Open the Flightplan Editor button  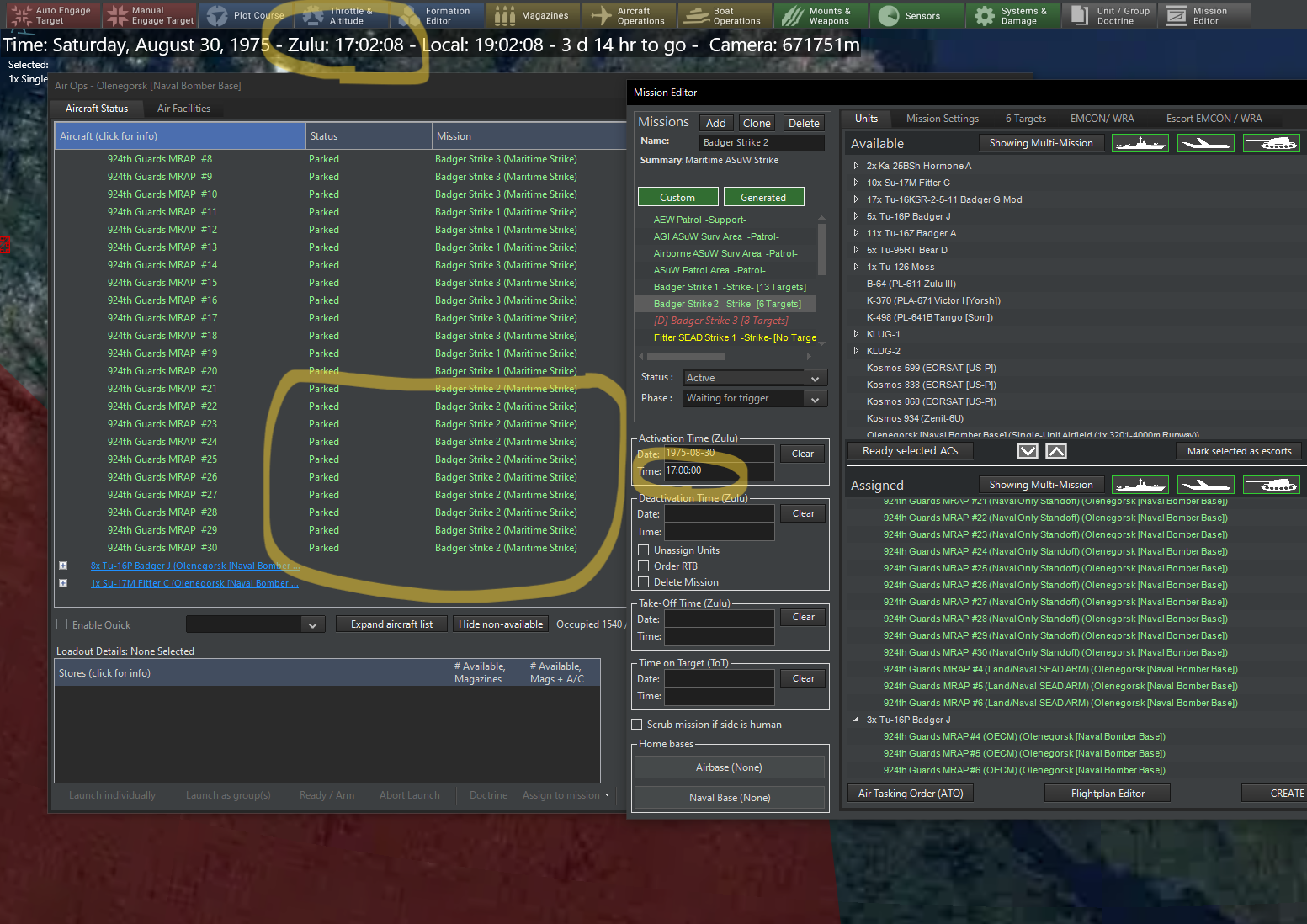(x=1108, y=794)
